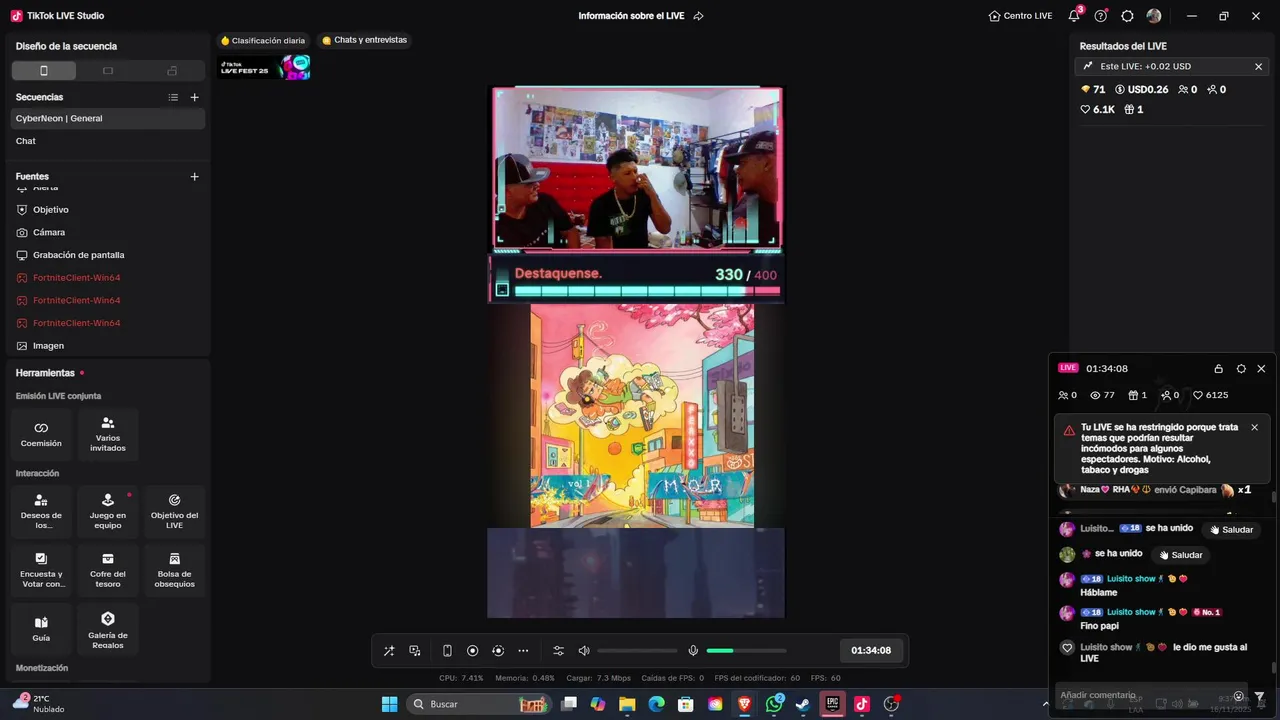
Task: Open the media music overlay tool
Action: [x=415, y=651]
